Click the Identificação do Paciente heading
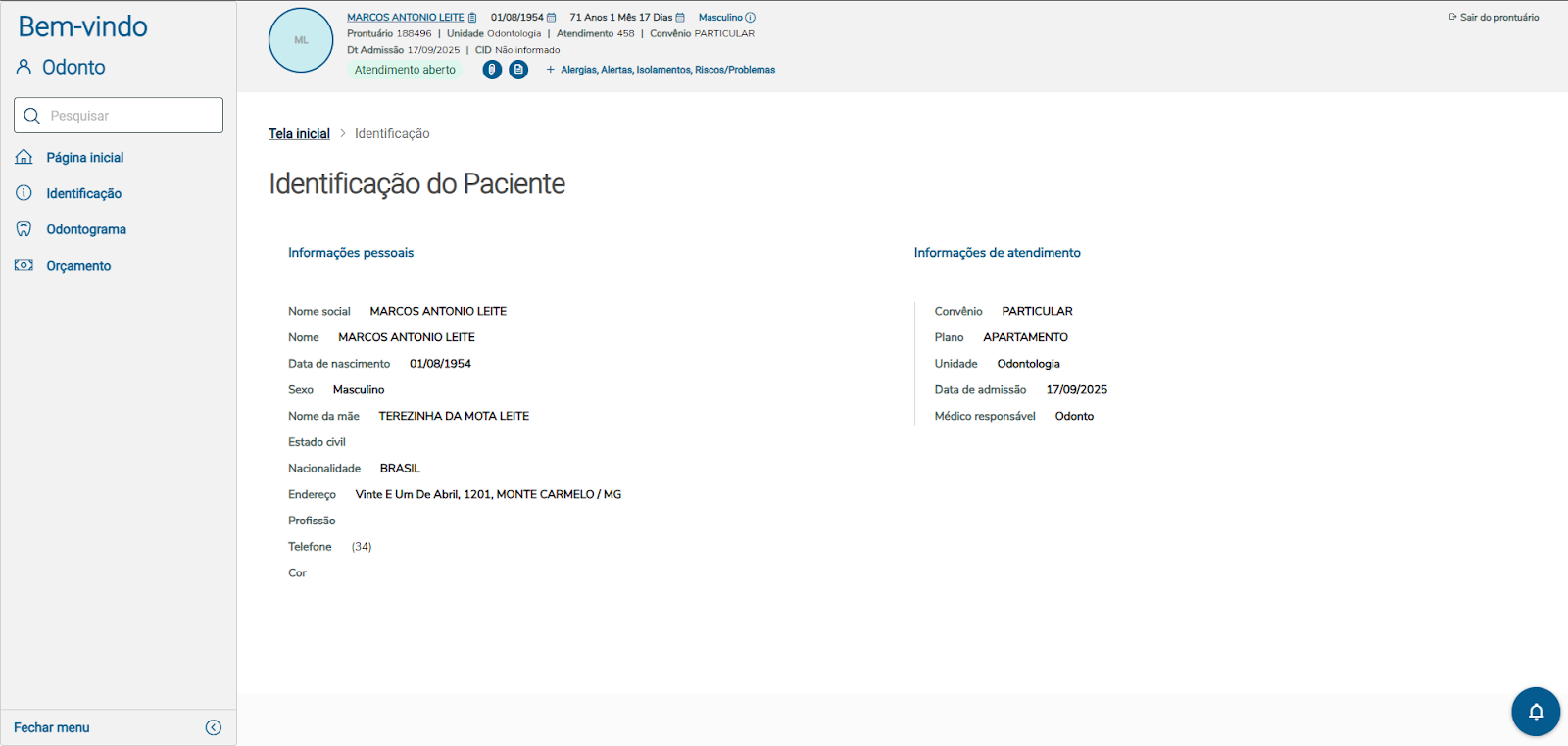The height and width of the screenshot is (746, 1568). (x=417, y=183)
